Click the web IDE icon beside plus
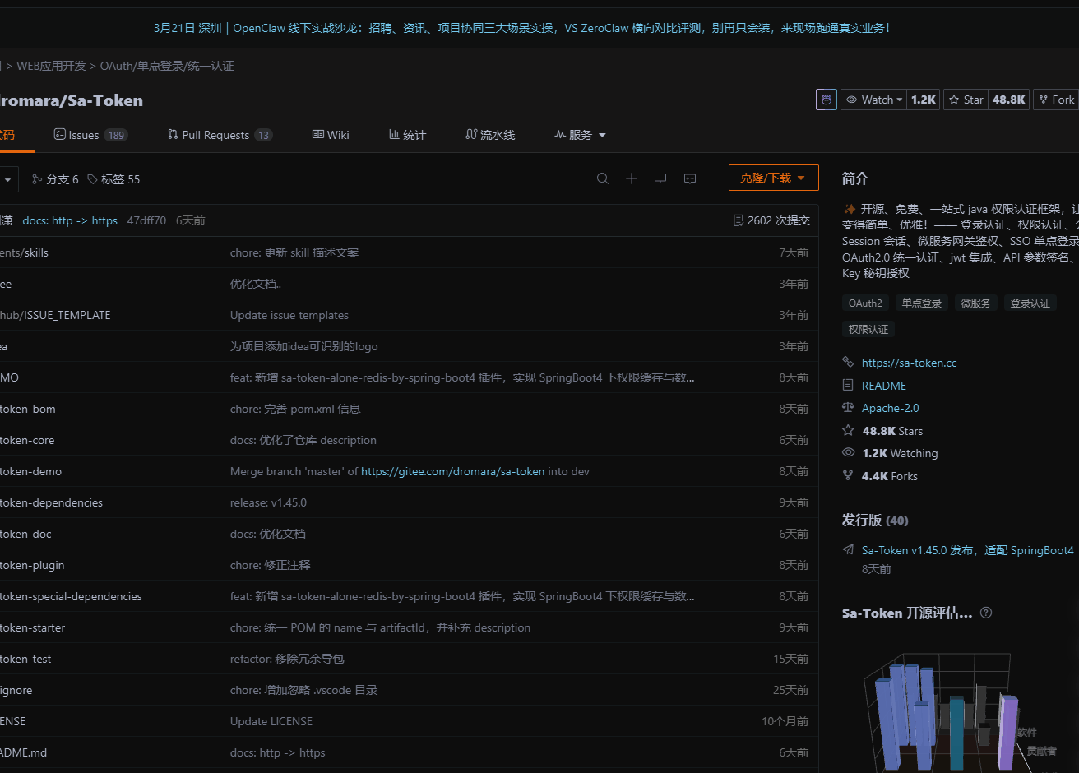The height and width of the screenshot is (773, 1079). (x=661, y=178)
